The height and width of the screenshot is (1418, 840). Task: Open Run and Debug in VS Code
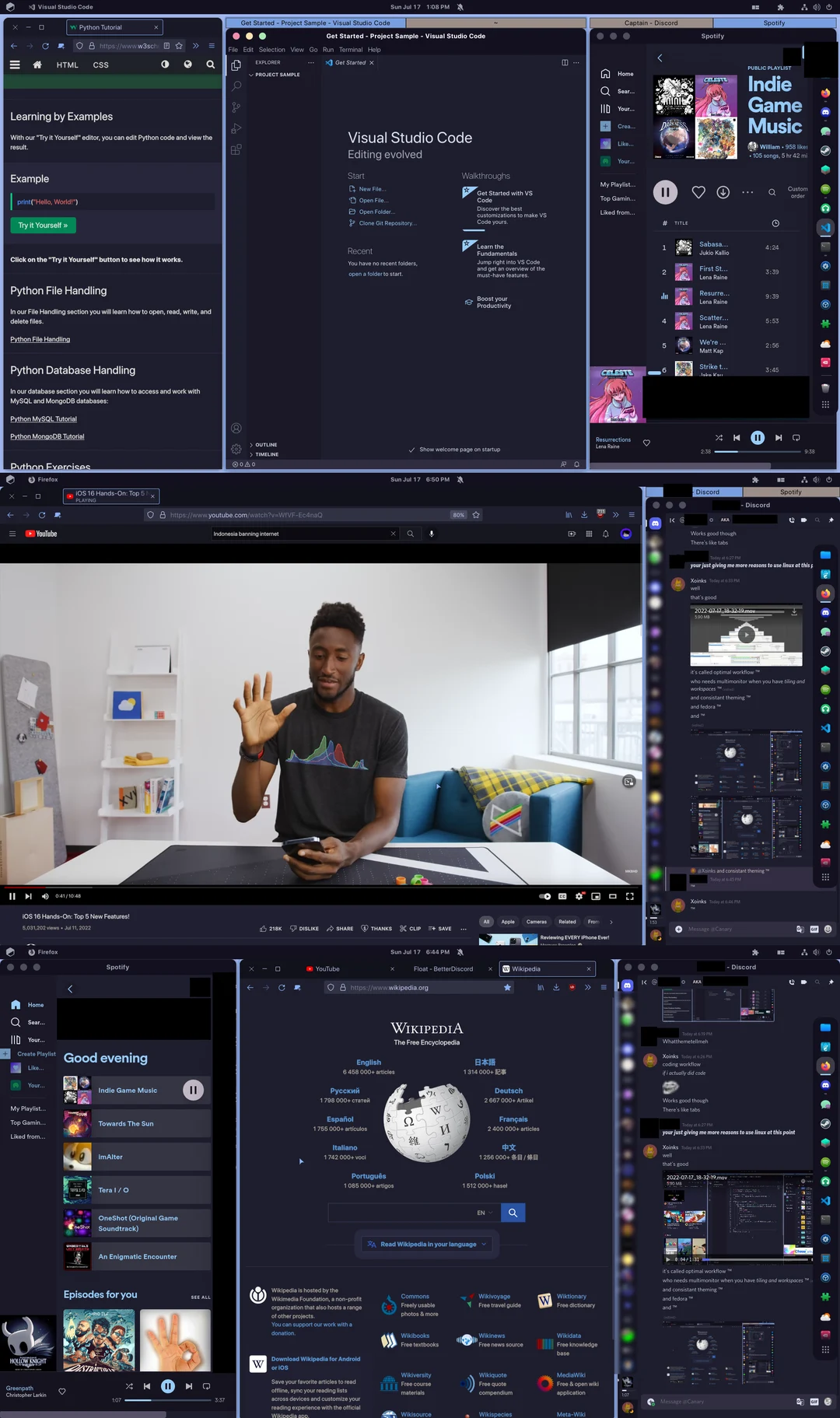[236, 128]
